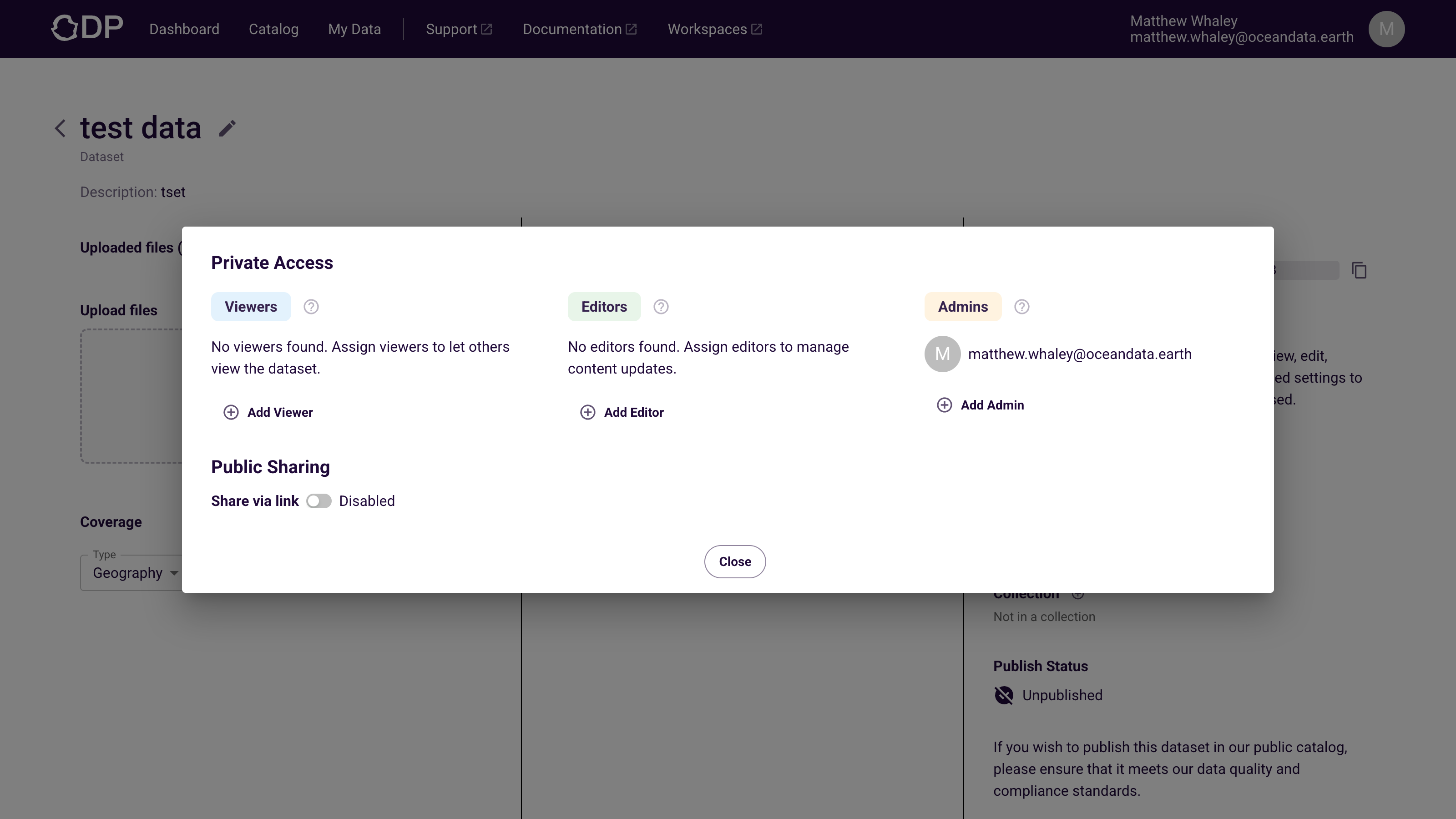
Task: Click the Add Viewer plus icon
Action: (231, 412)
